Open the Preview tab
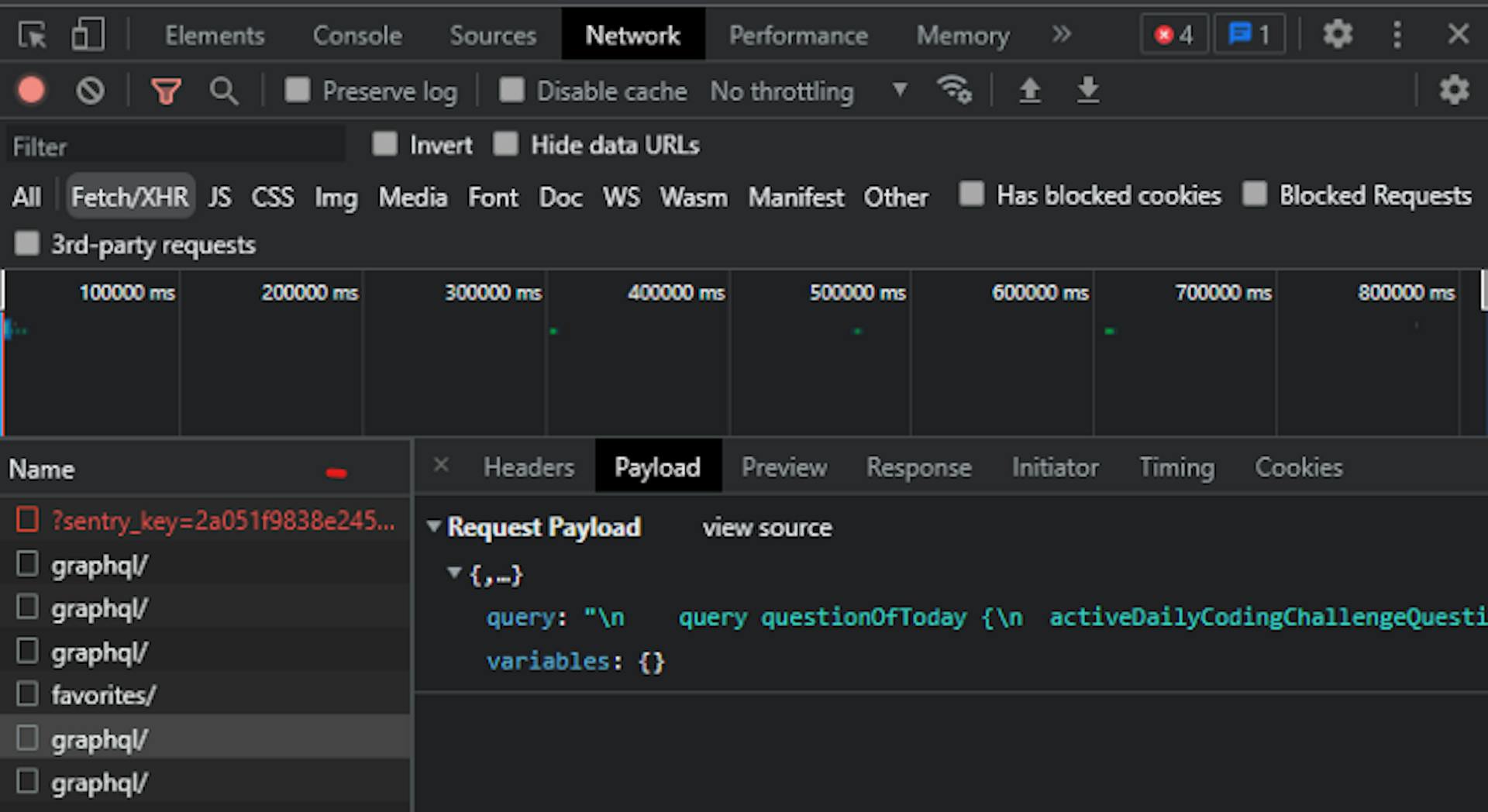1488x812 pixels. [x=784, y=467]
